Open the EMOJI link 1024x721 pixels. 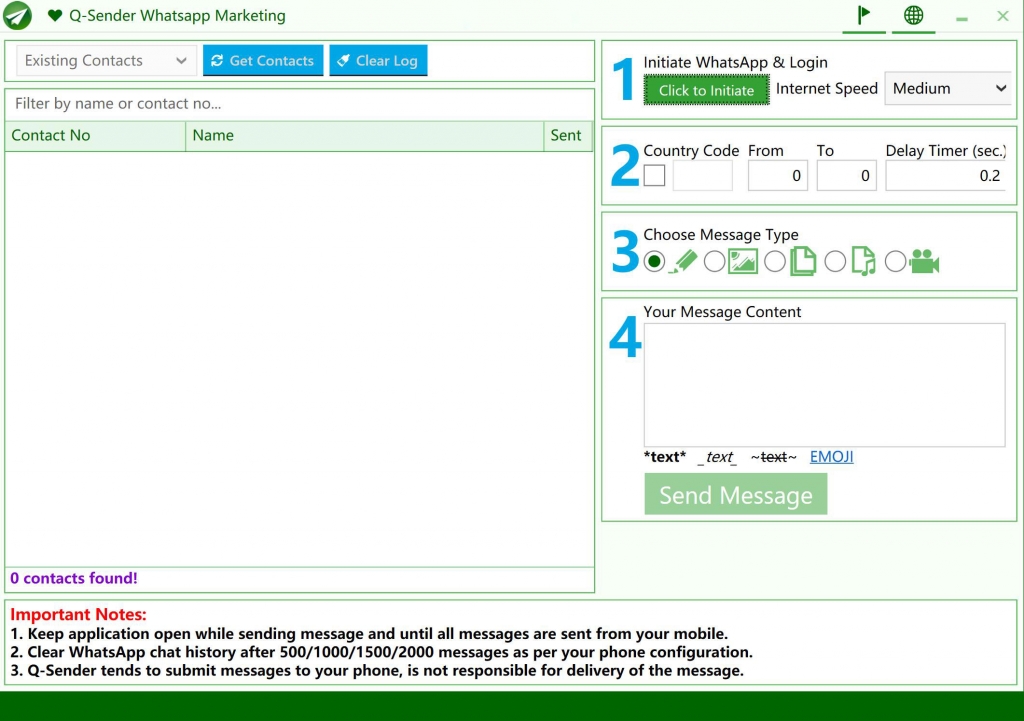831,457
